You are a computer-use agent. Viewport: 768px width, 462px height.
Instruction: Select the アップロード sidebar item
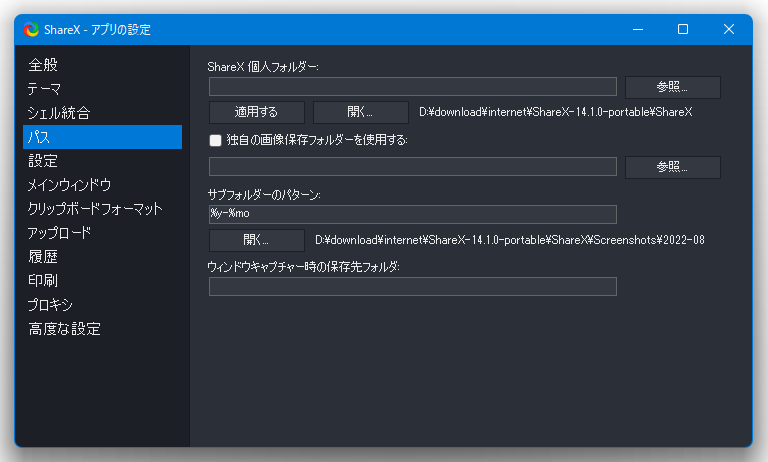coord(102,233)
